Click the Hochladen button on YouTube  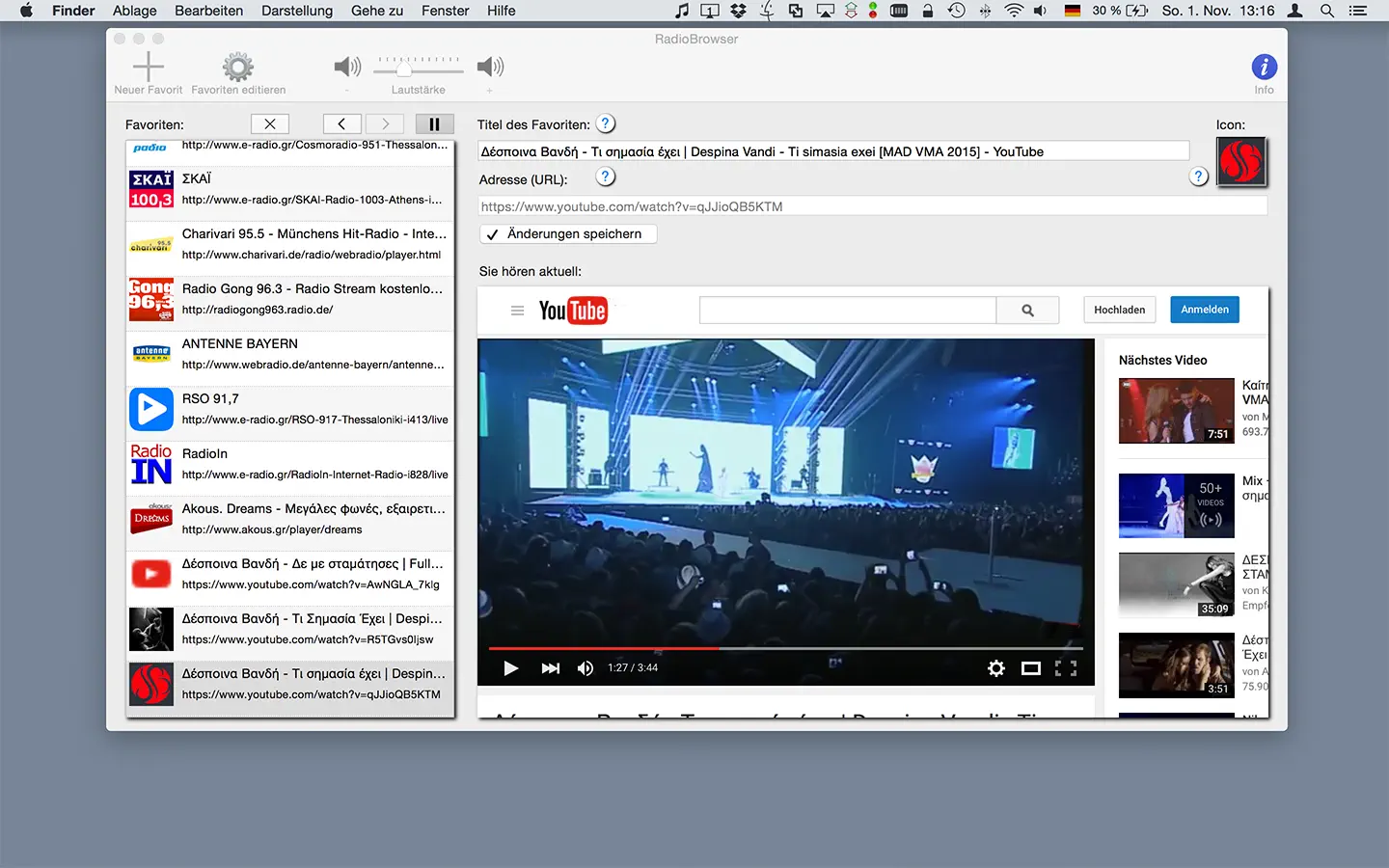pyautogui.click(x=1120, y=310)
